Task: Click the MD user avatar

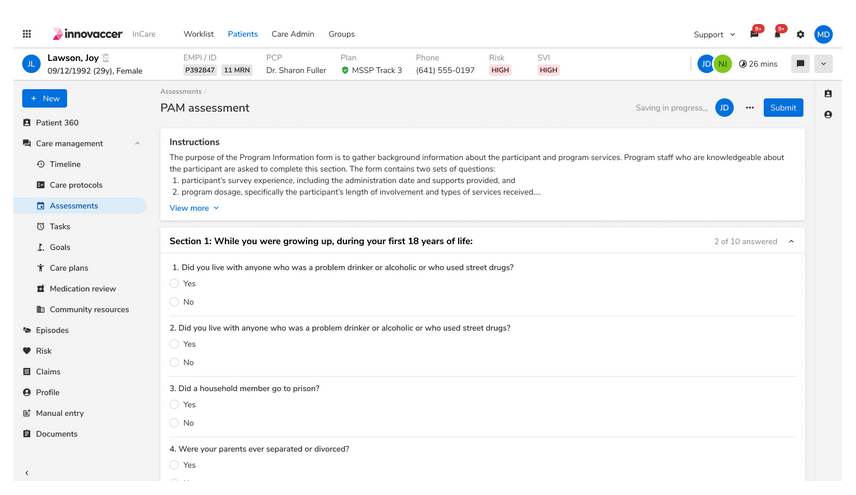Action: point(823,34)
